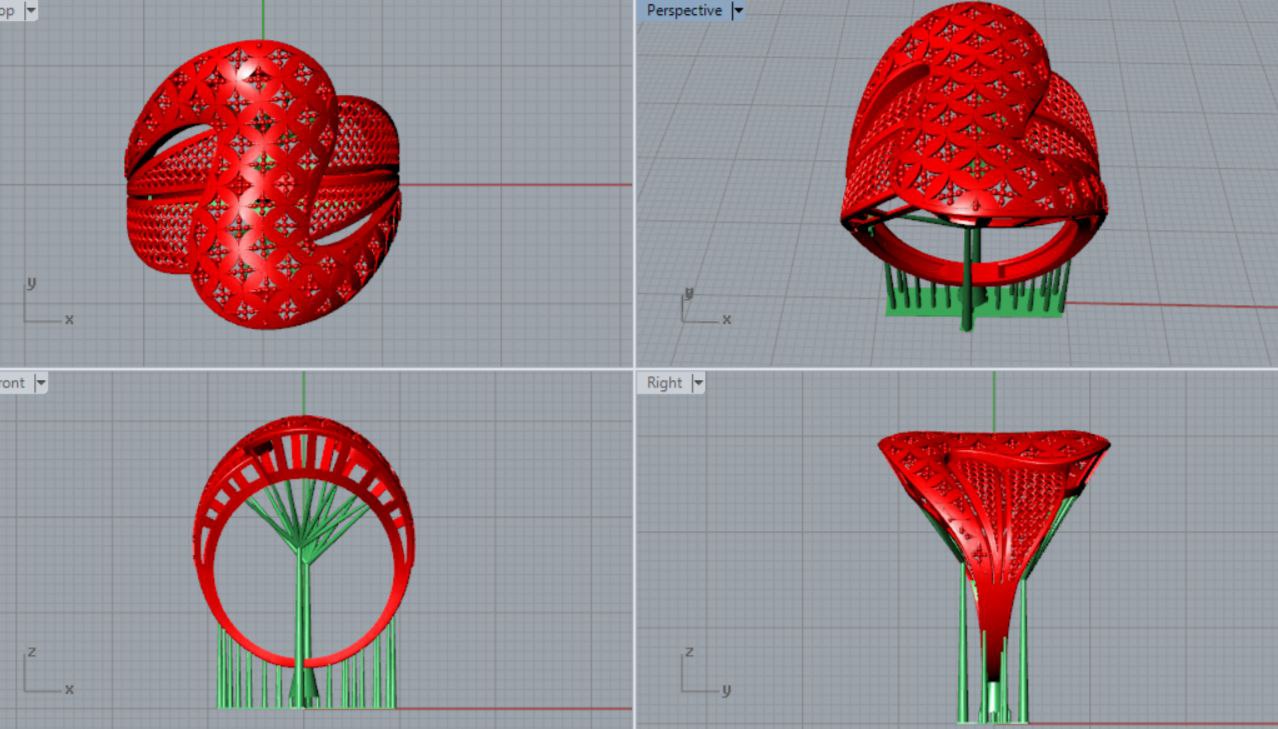Select the green tree support trunk in Front view

point(303,610)
